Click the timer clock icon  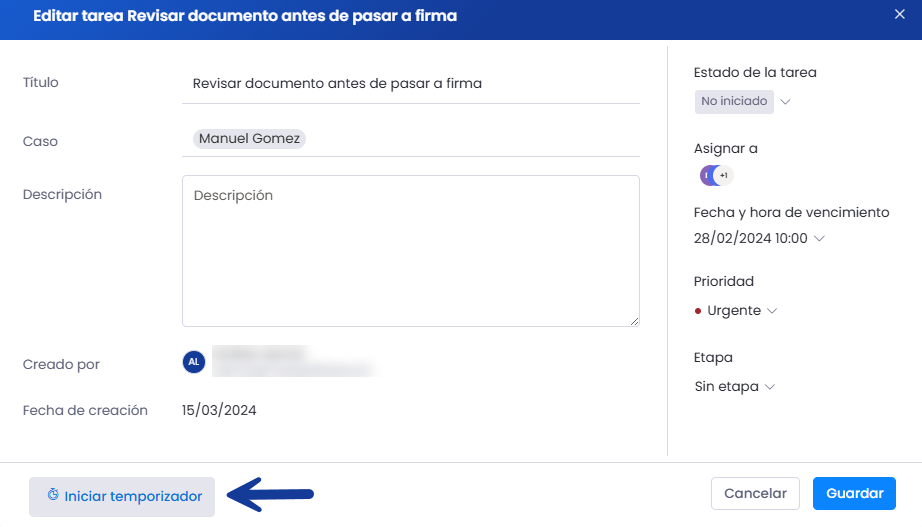(53, 495)
